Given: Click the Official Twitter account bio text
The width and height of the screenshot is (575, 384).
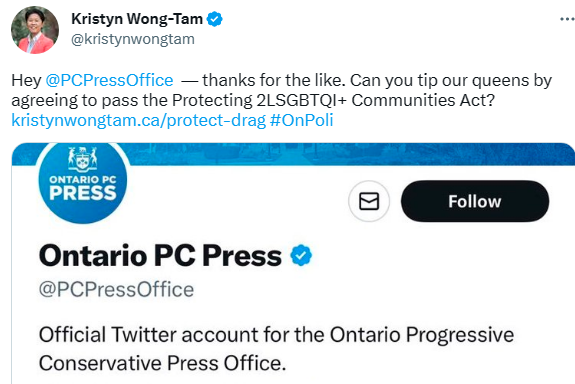Looking at the screenshot, I should pyautogui.click(x=276, y=335).
